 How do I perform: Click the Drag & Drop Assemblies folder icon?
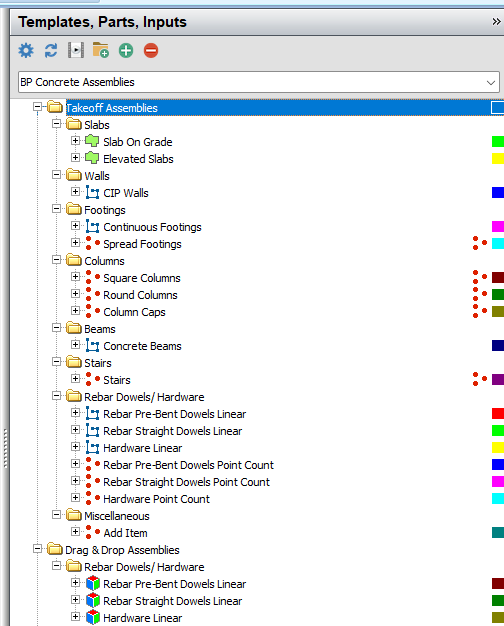(x=55, y=549)
